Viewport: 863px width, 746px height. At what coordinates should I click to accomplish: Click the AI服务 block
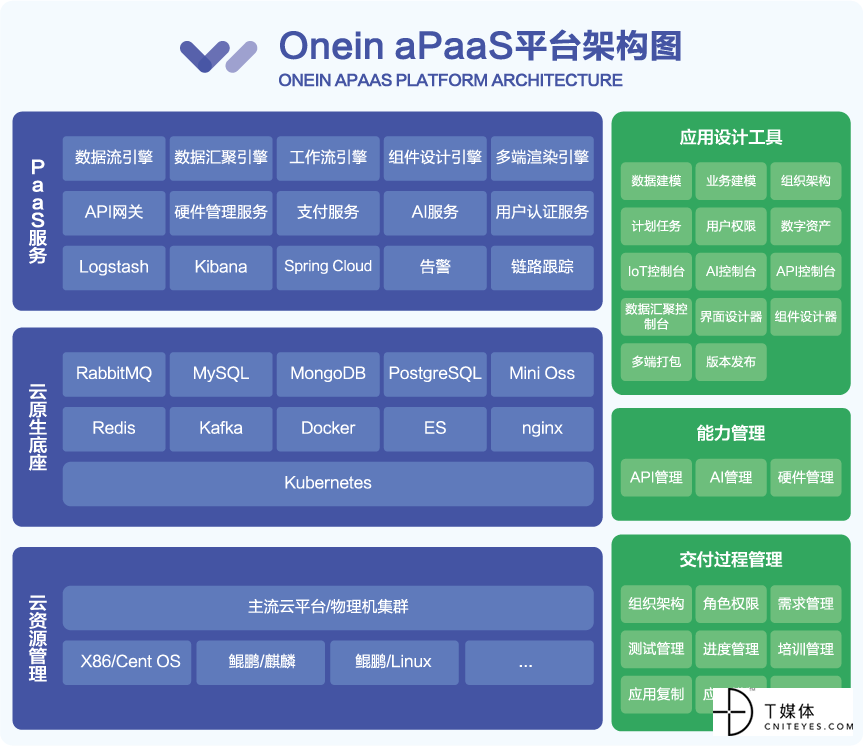coord(435,213)
